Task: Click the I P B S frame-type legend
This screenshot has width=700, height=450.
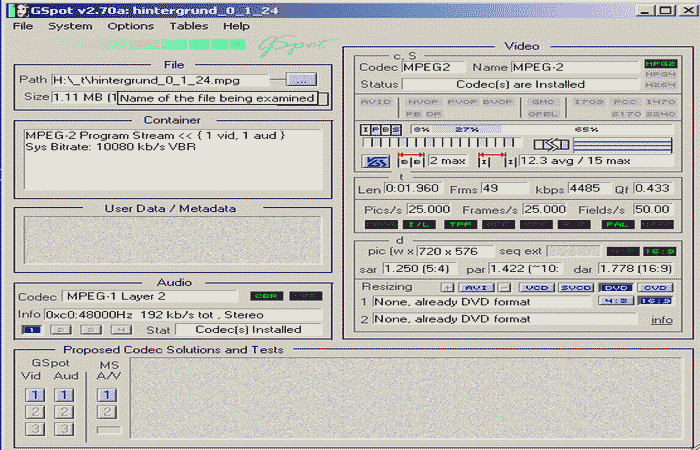Action: (x=381, y=129)
